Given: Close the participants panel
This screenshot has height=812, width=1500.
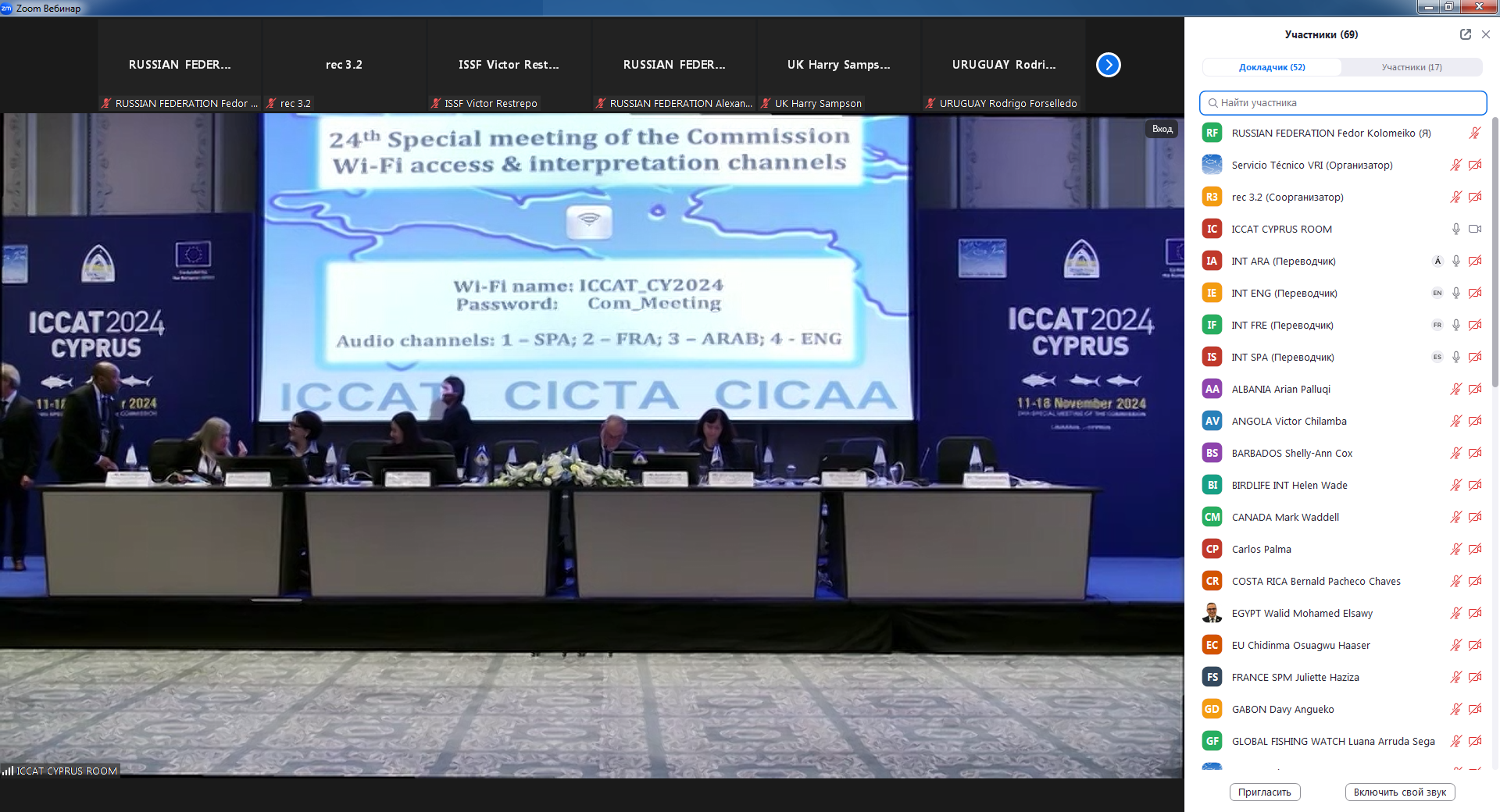Looking at the screenshot, I should coord(1486,34).
